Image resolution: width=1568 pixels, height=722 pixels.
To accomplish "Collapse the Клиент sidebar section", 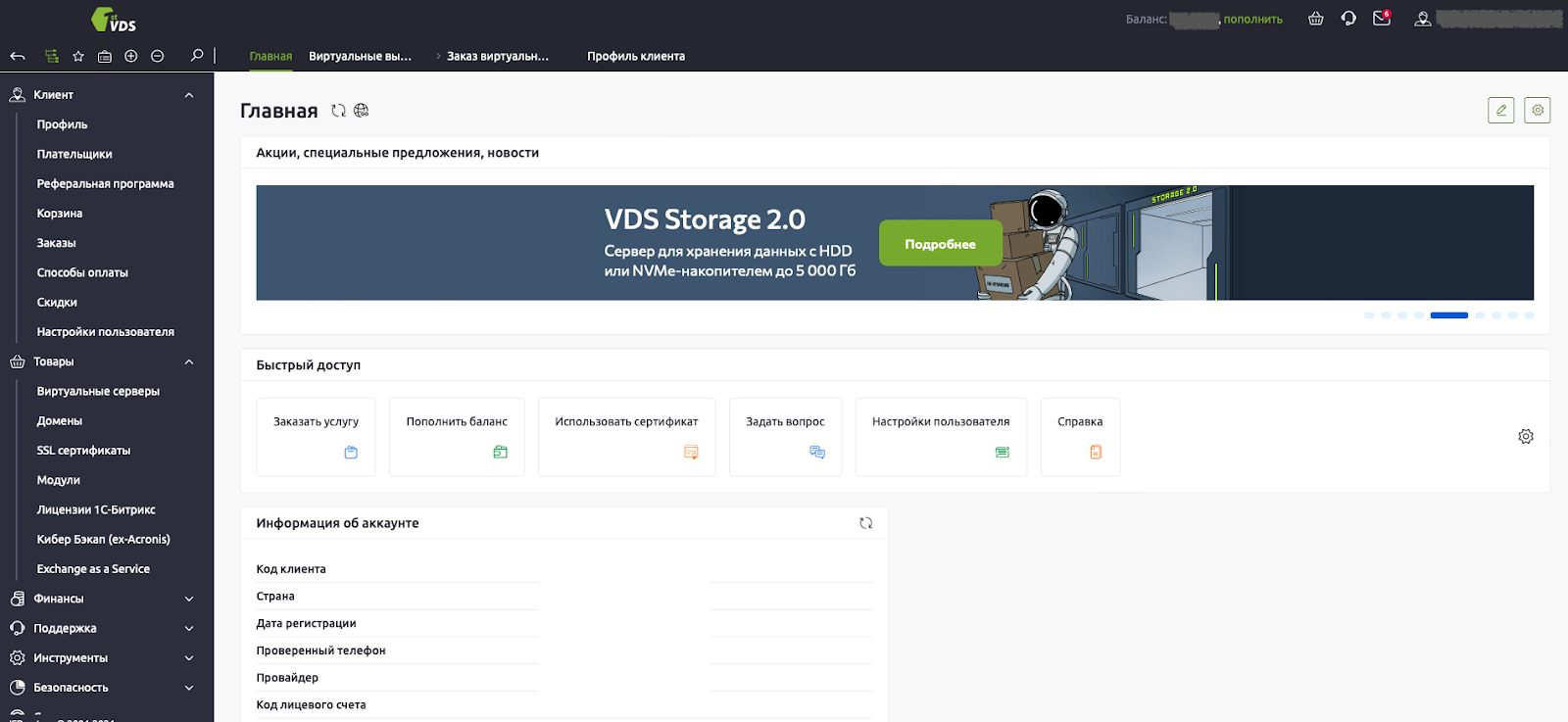I will [x=189, y=95].
